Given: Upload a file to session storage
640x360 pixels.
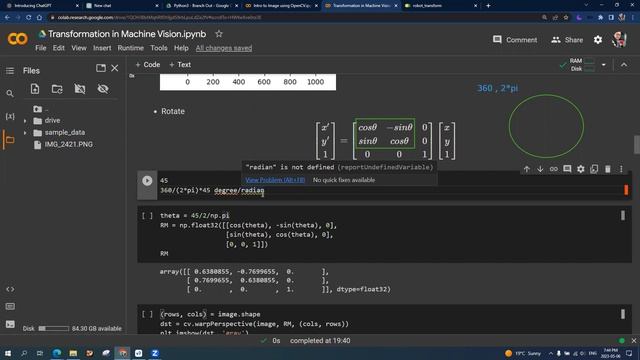Looking at the screenshot, I should 35,89.
